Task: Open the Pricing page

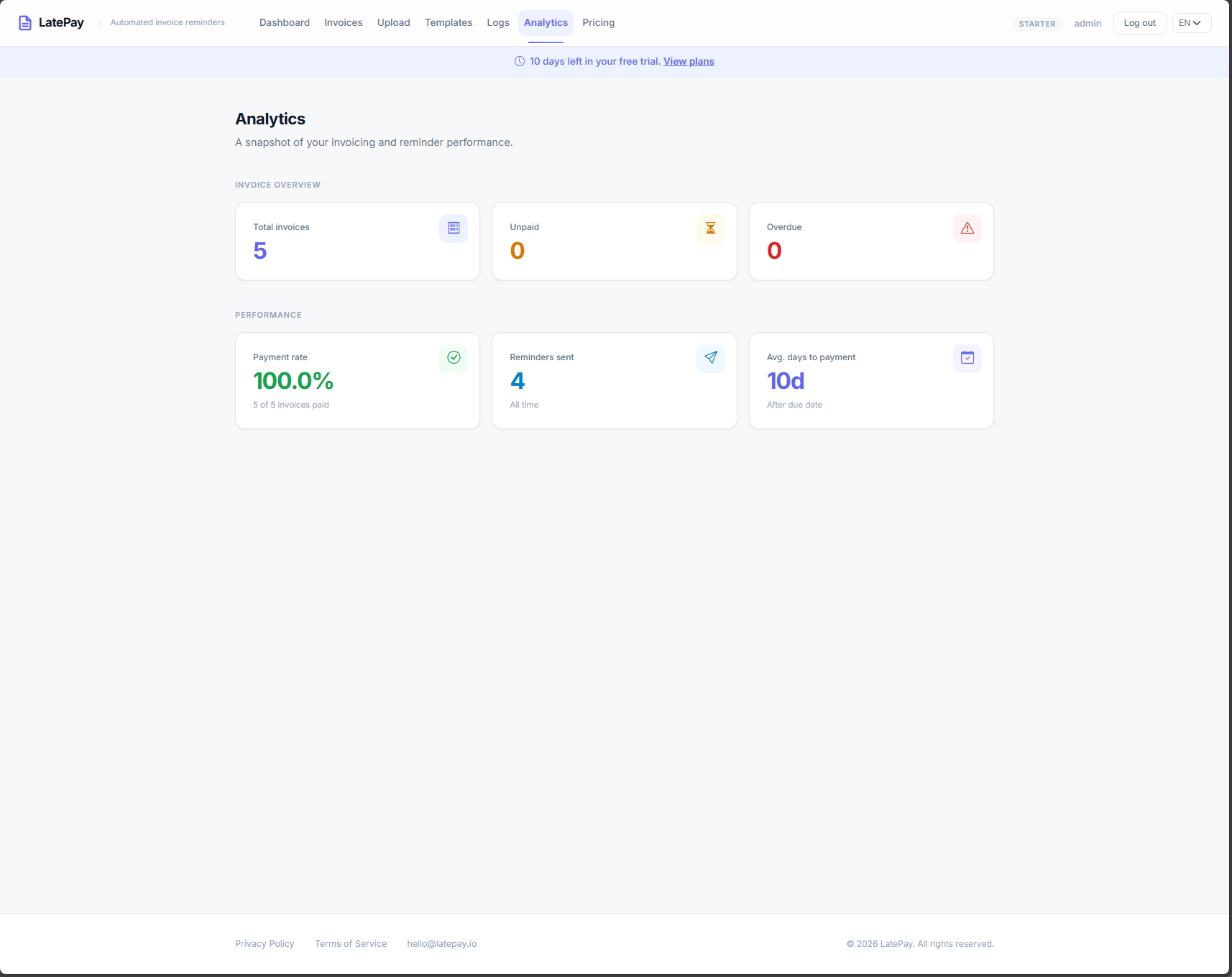Action: (x=599, y=22)
